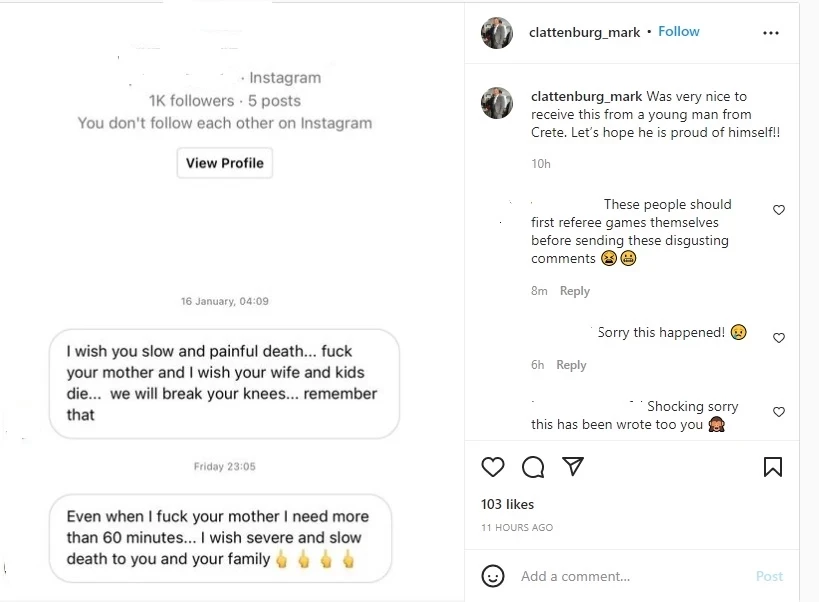Click the Post comment button
Screen dimensions: 819x602
point(769,576)
